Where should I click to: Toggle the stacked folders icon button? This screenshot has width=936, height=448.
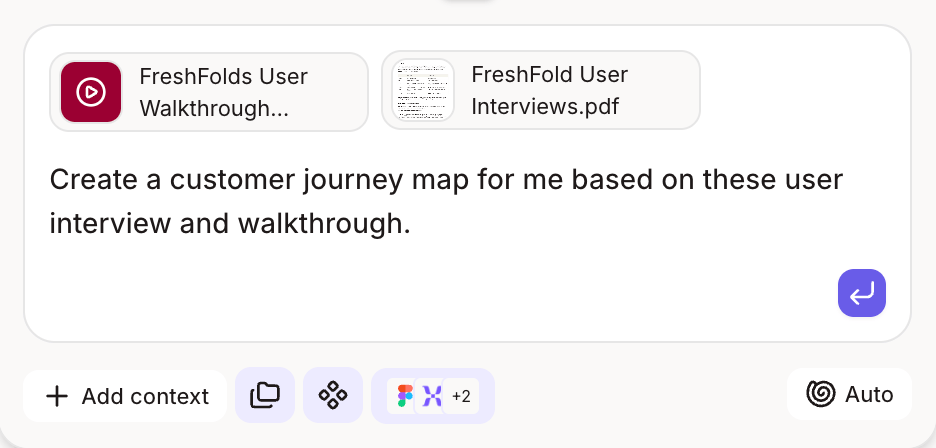pos(265,395)
